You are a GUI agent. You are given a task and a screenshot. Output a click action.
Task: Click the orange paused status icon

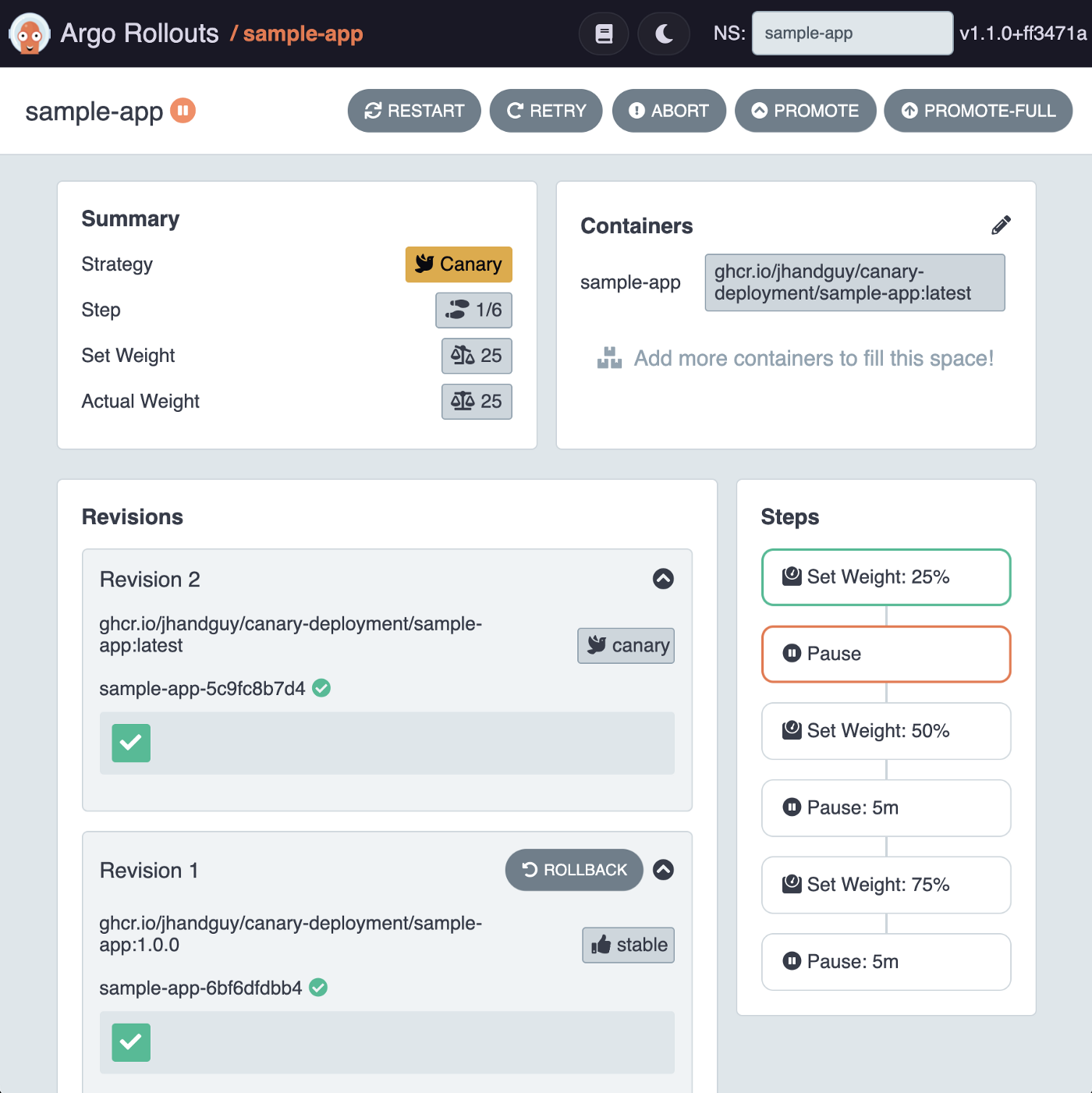[x=183, y=111]
